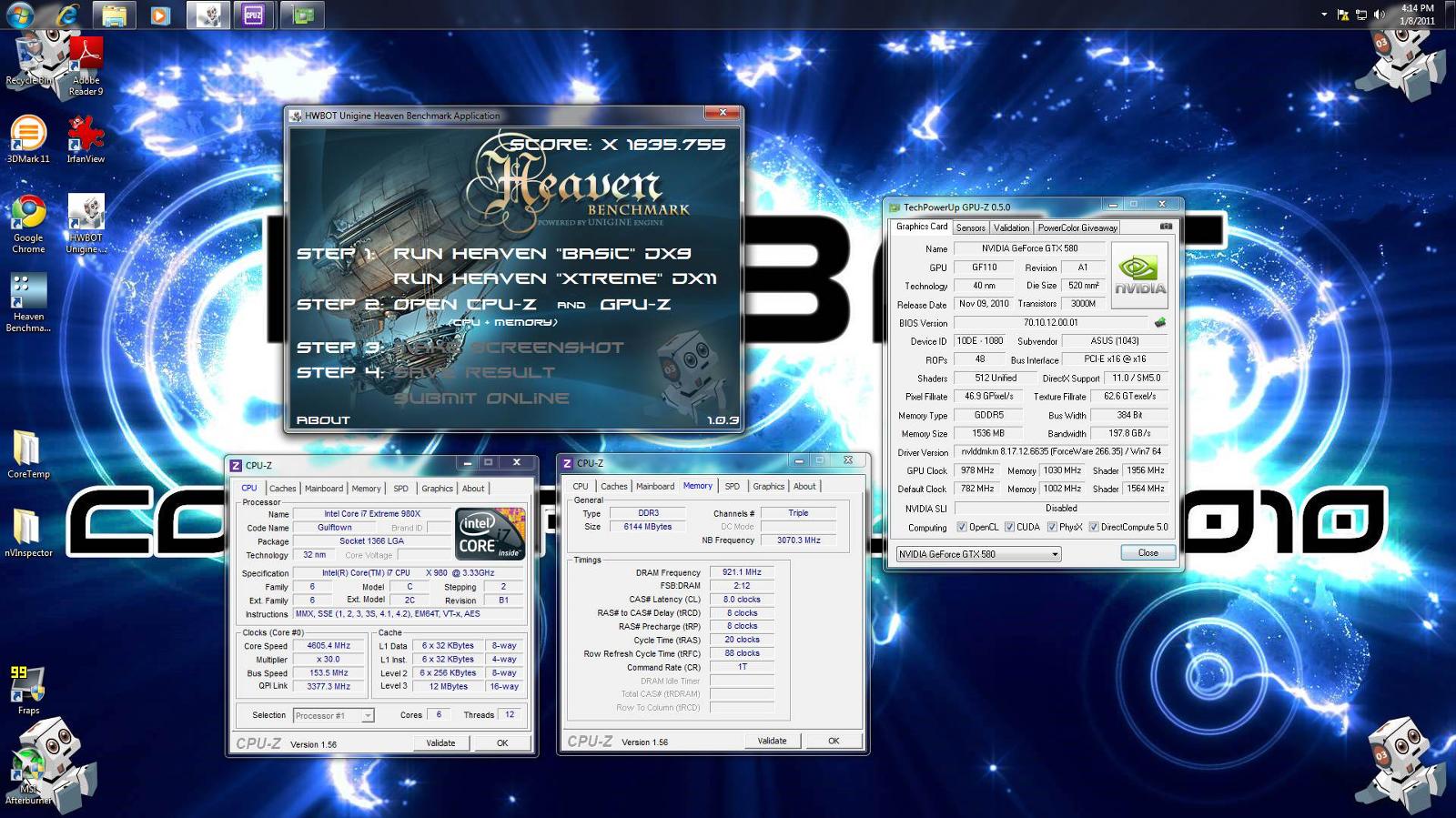Open Caches tab in left CPU-Z window

point(282,489)
